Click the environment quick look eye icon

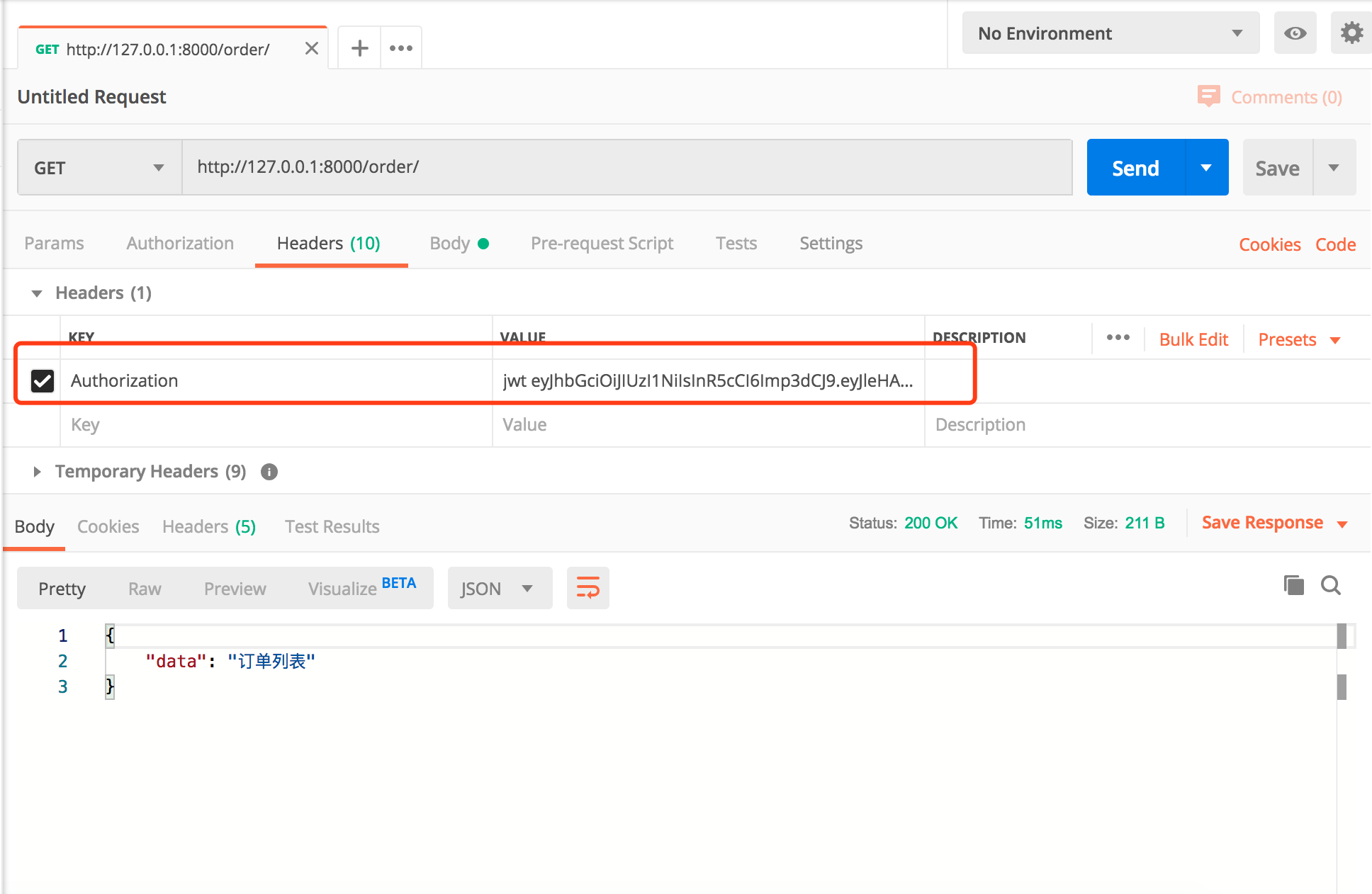[x=1295, y=33]
